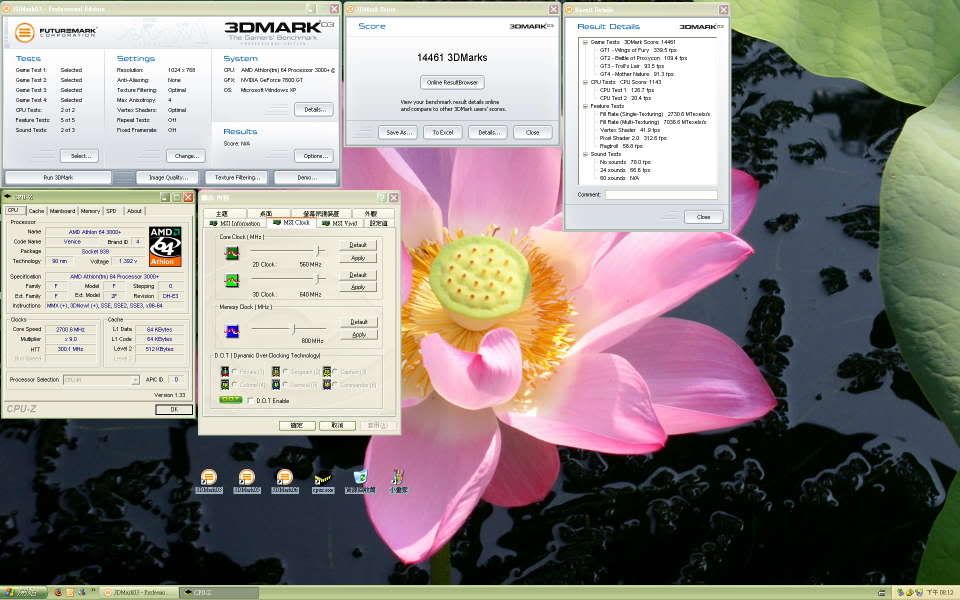Click the 2D core clock graph icon

(x=232, y=253)
